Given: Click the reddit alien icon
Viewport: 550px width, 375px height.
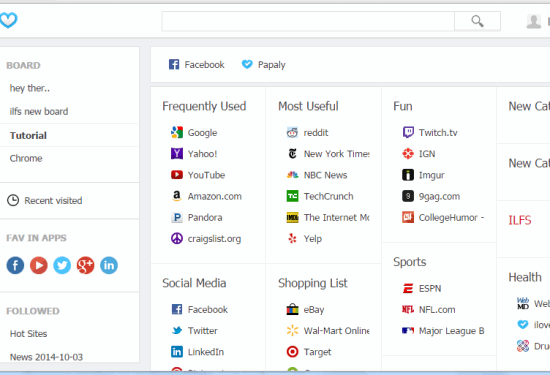Looking at the screenshot, I should point(292,132).
